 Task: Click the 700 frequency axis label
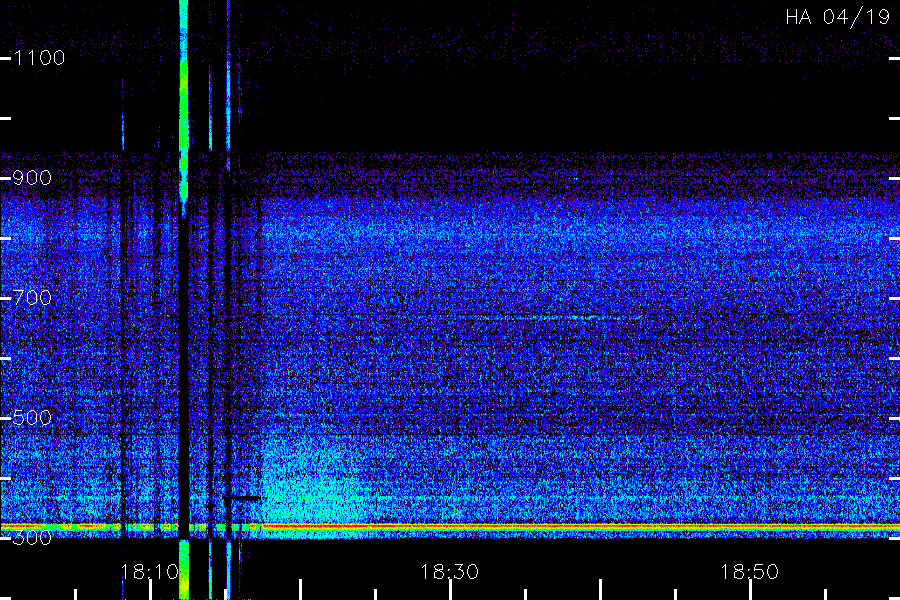(32, 298)
